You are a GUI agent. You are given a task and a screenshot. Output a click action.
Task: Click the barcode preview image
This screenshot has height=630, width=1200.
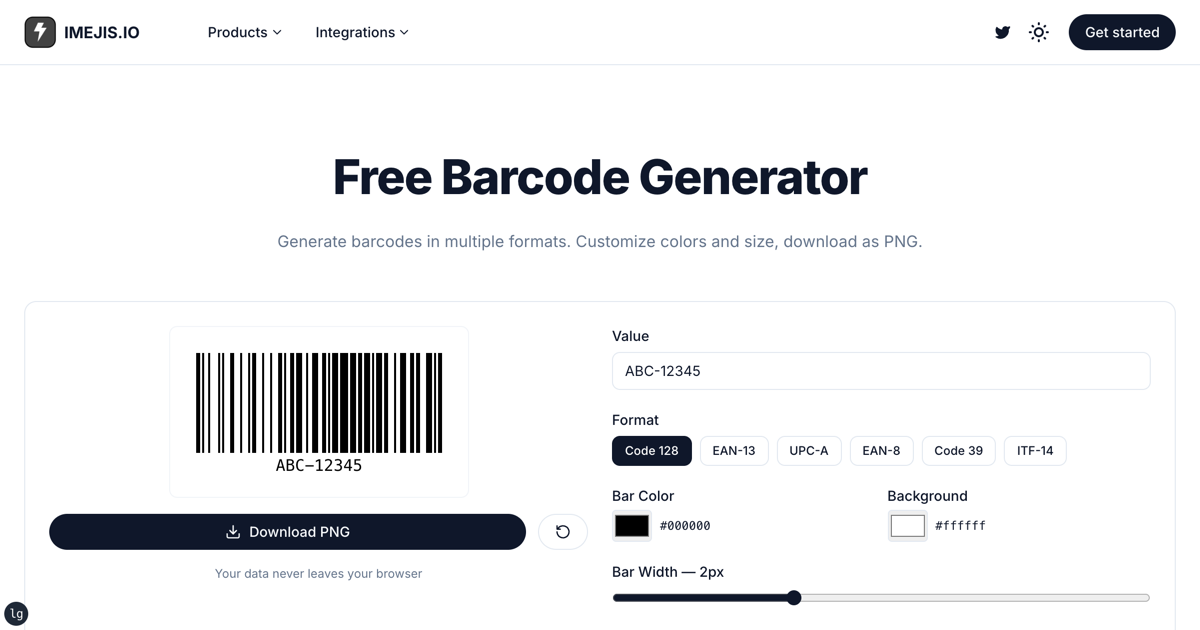tap(318, 411)
